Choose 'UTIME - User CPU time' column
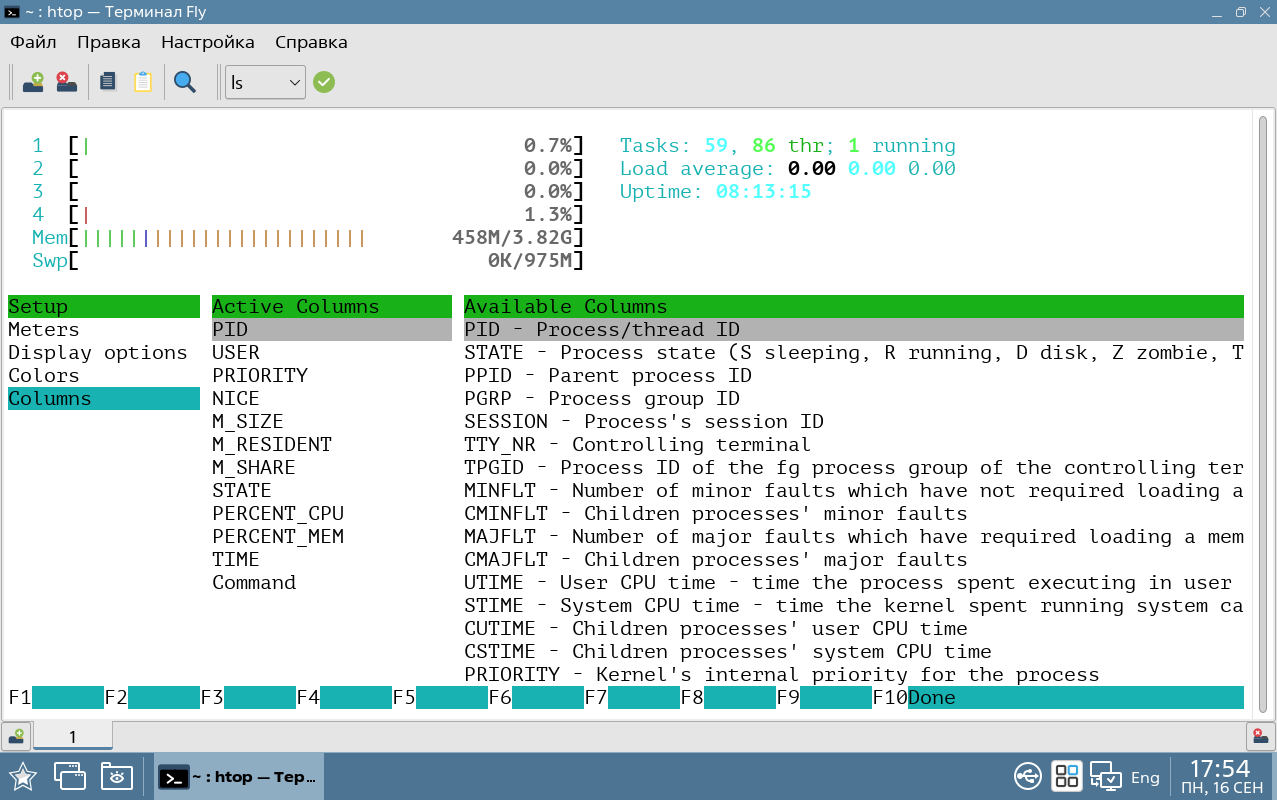 854,583
